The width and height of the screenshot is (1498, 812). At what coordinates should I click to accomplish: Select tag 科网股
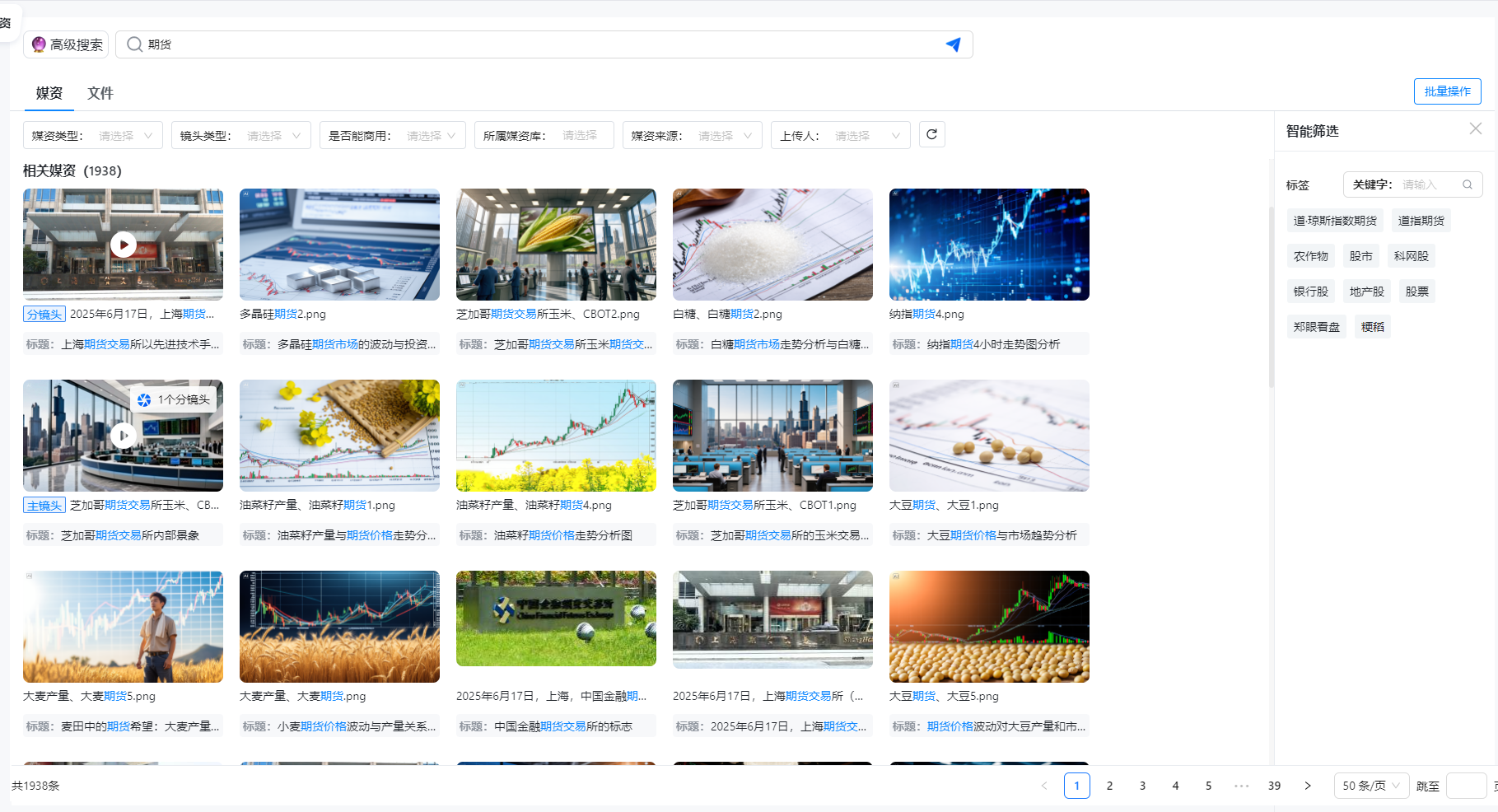[1412, 256]
